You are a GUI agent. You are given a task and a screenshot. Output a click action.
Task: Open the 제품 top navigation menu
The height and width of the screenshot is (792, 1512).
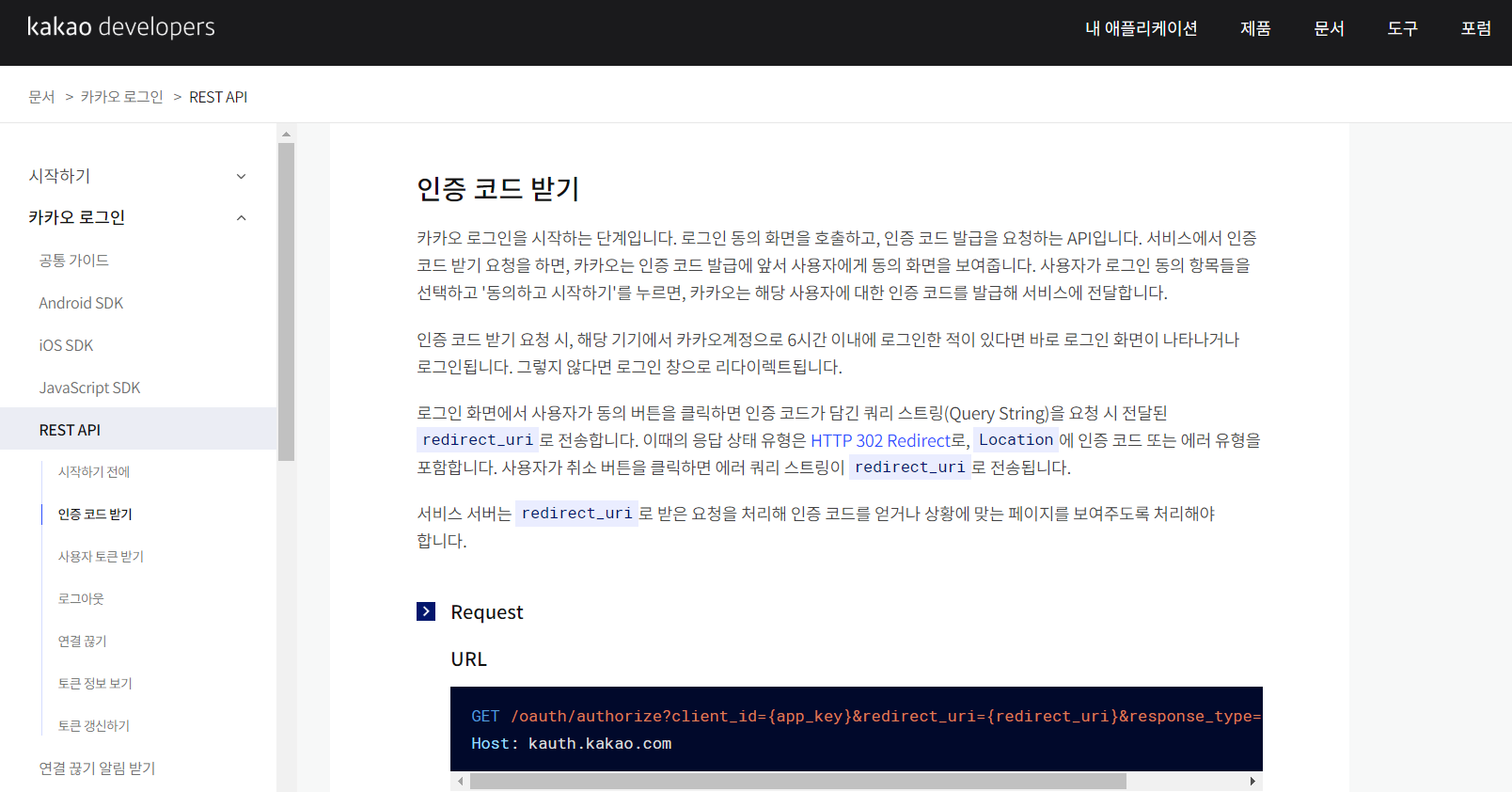click(1255, 28)
